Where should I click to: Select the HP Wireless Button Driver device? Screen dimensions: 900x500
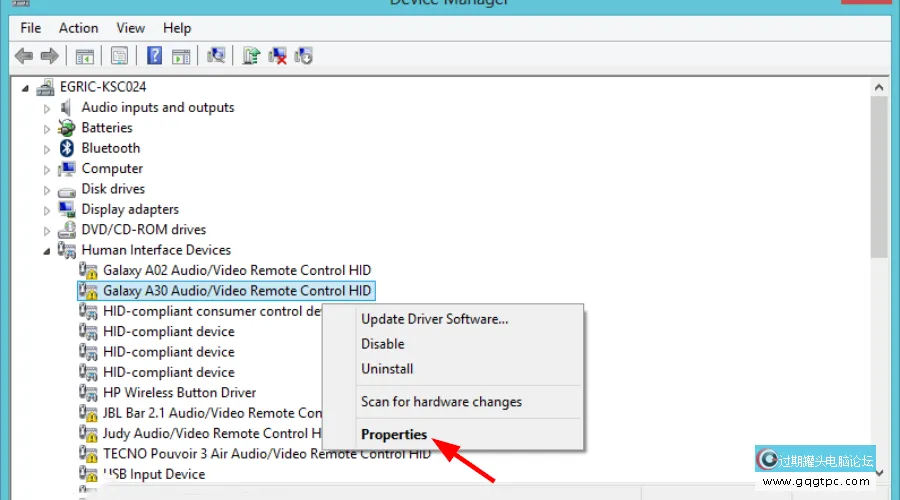click(x=179, y=393)
